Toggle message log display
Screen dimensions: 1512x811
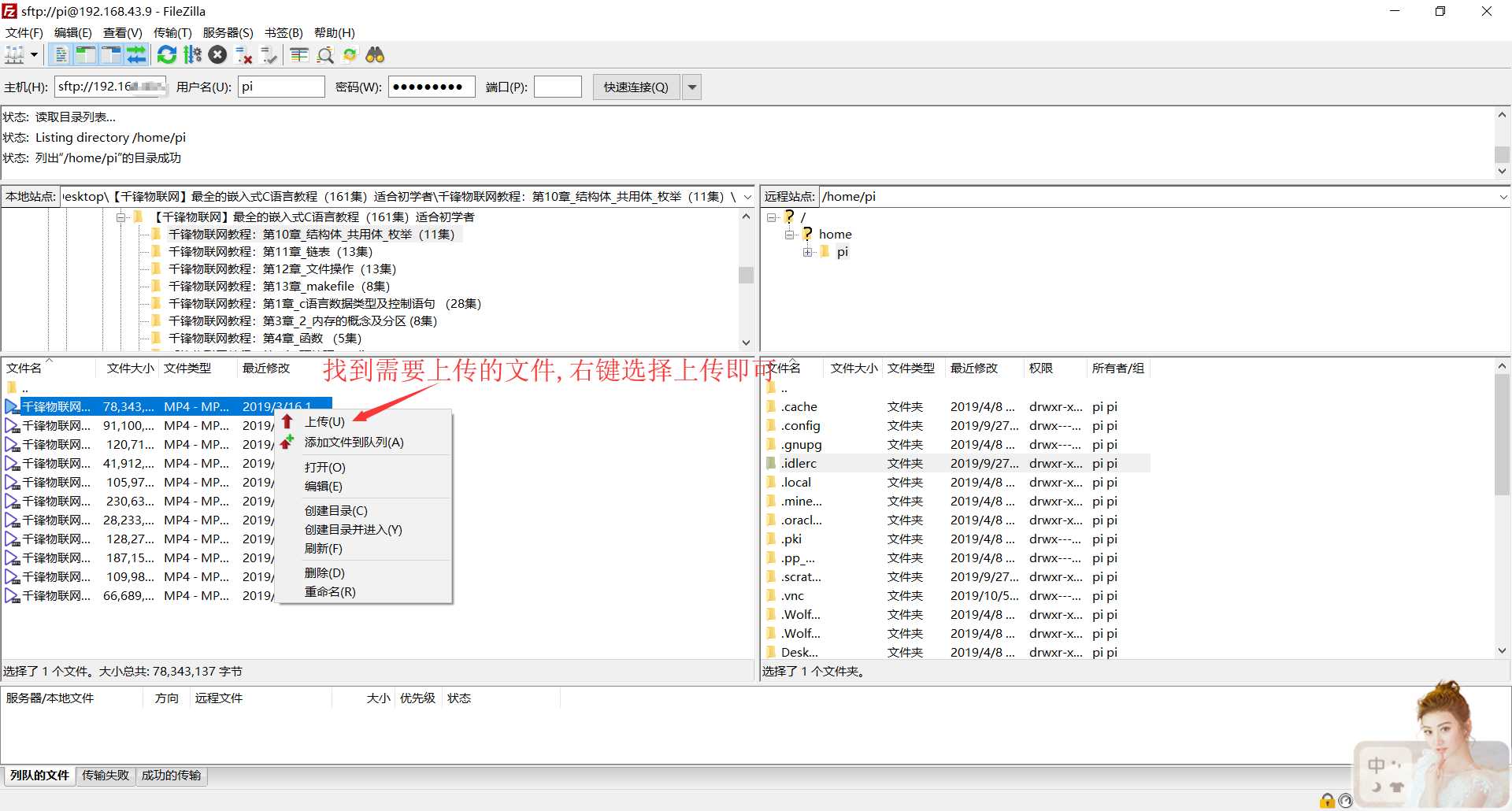[61, 55]
